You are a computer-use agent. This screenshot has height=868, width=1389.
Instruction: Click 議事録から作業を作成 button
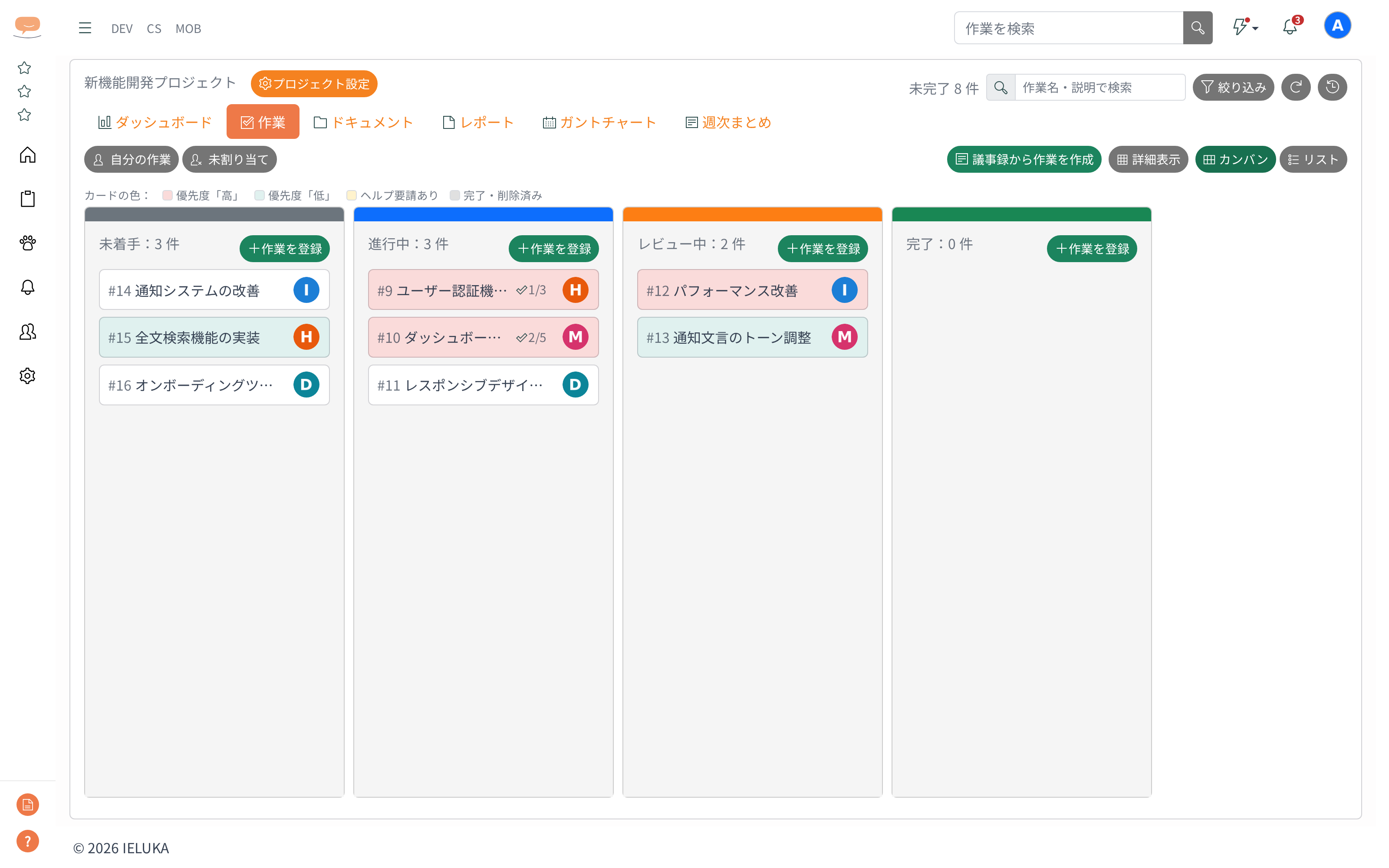[x=1024, y=160]
